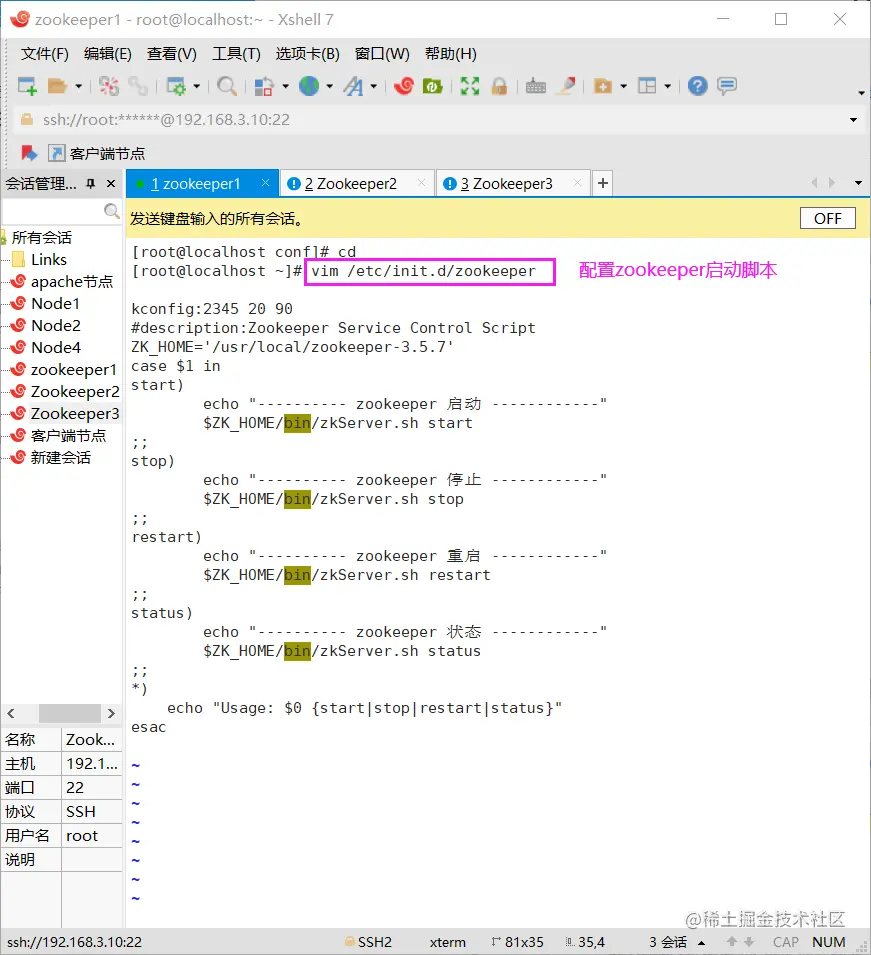Click the new folder transfer icon
Image resolution: width=871 pixels, height=955 pixels.
602,86
